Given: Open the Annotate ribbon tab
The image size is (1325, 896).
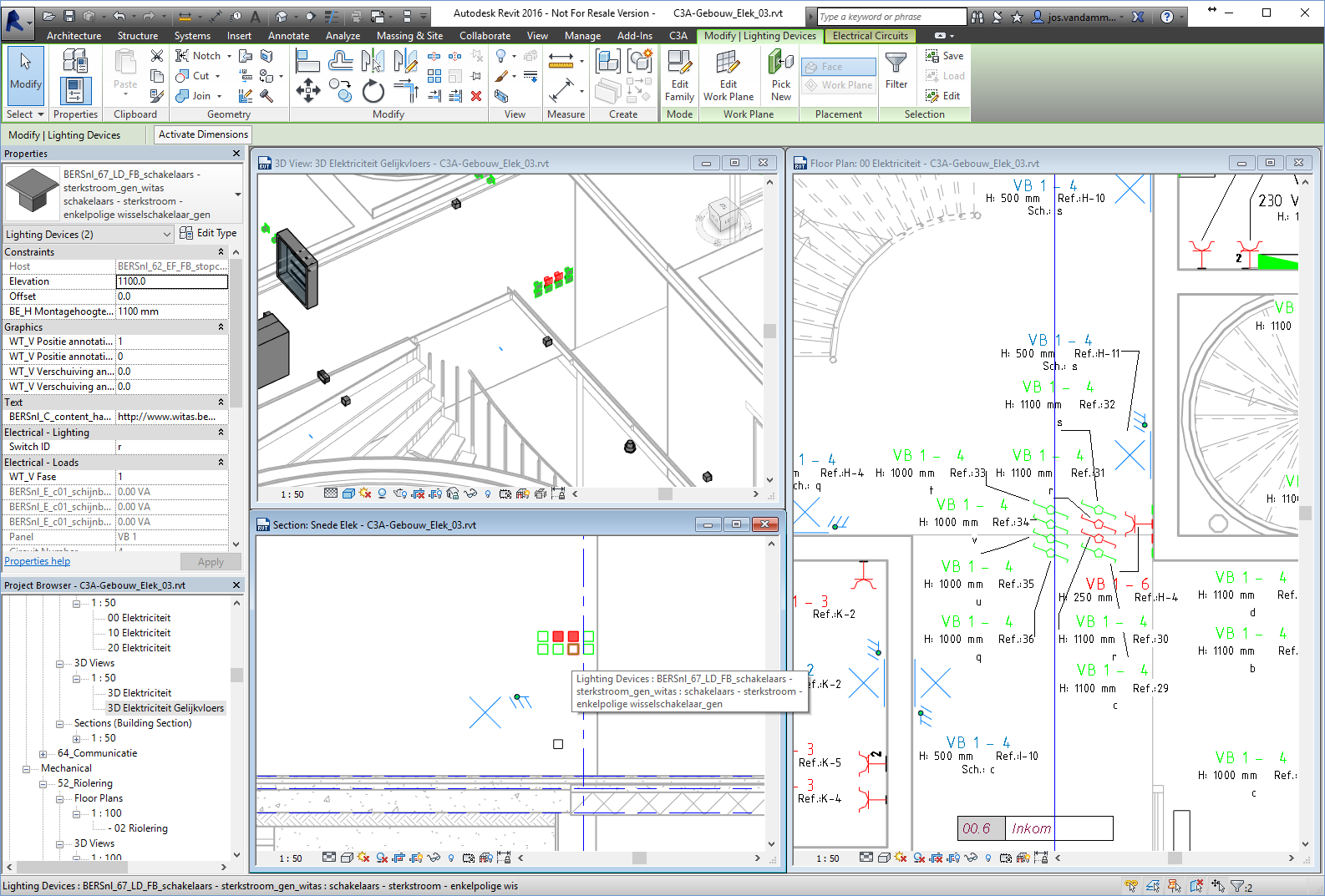Looking at the screenshot, I should pos(288,36).
